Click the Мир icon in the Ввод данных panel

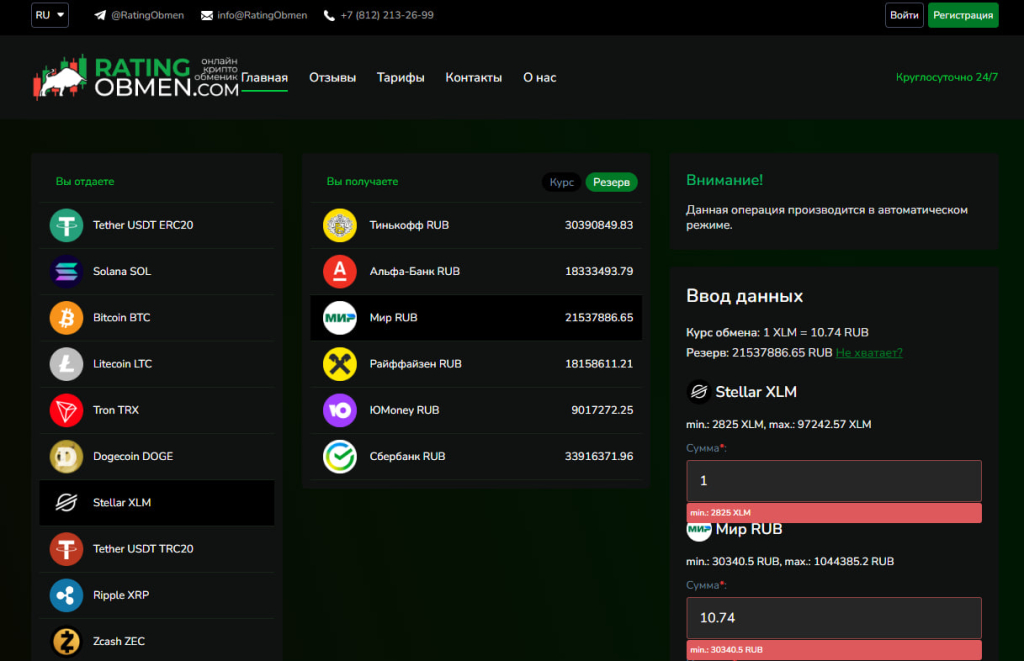699,529
